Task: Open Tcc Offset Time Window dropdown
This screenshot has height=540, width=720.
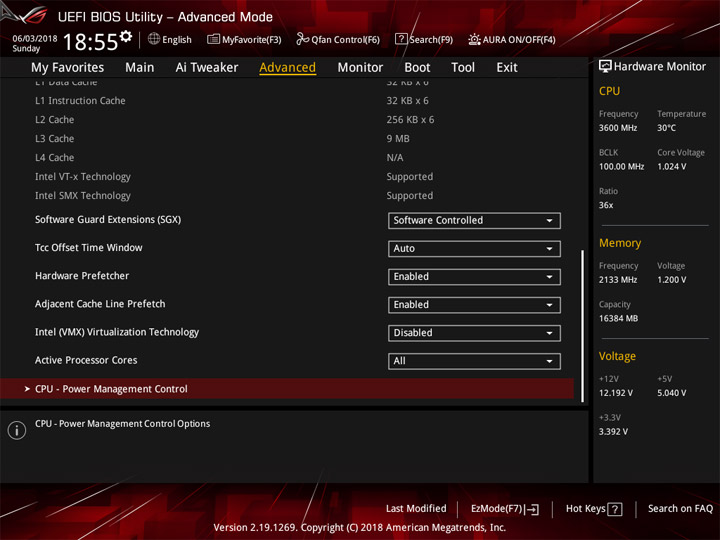Action: pyautogui.click(x=474, y=248)
